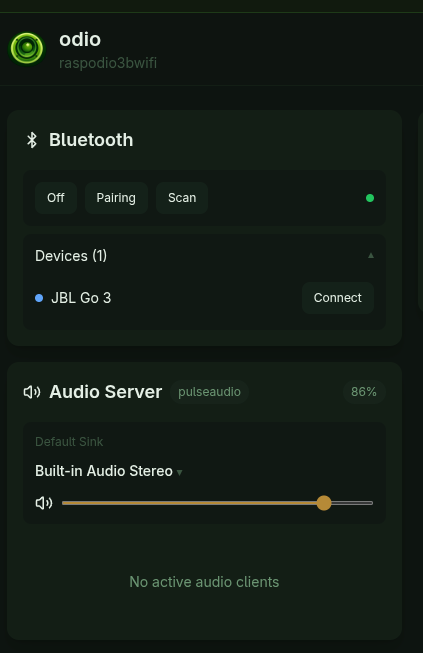
Task: Connect to the JBL Go 3
Action: click(338, 298)
